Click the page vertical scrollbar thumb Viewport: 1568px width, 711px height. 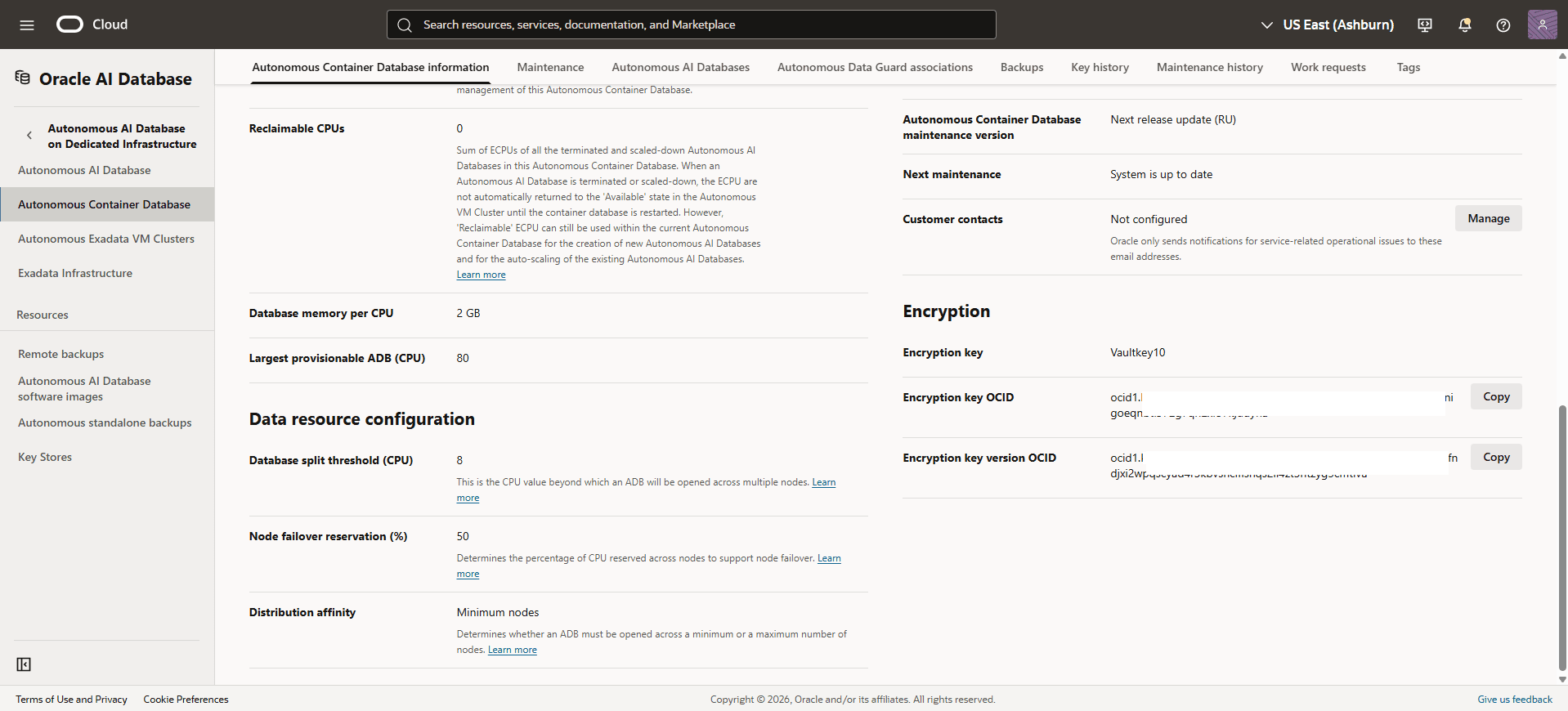pos(1562,537)
